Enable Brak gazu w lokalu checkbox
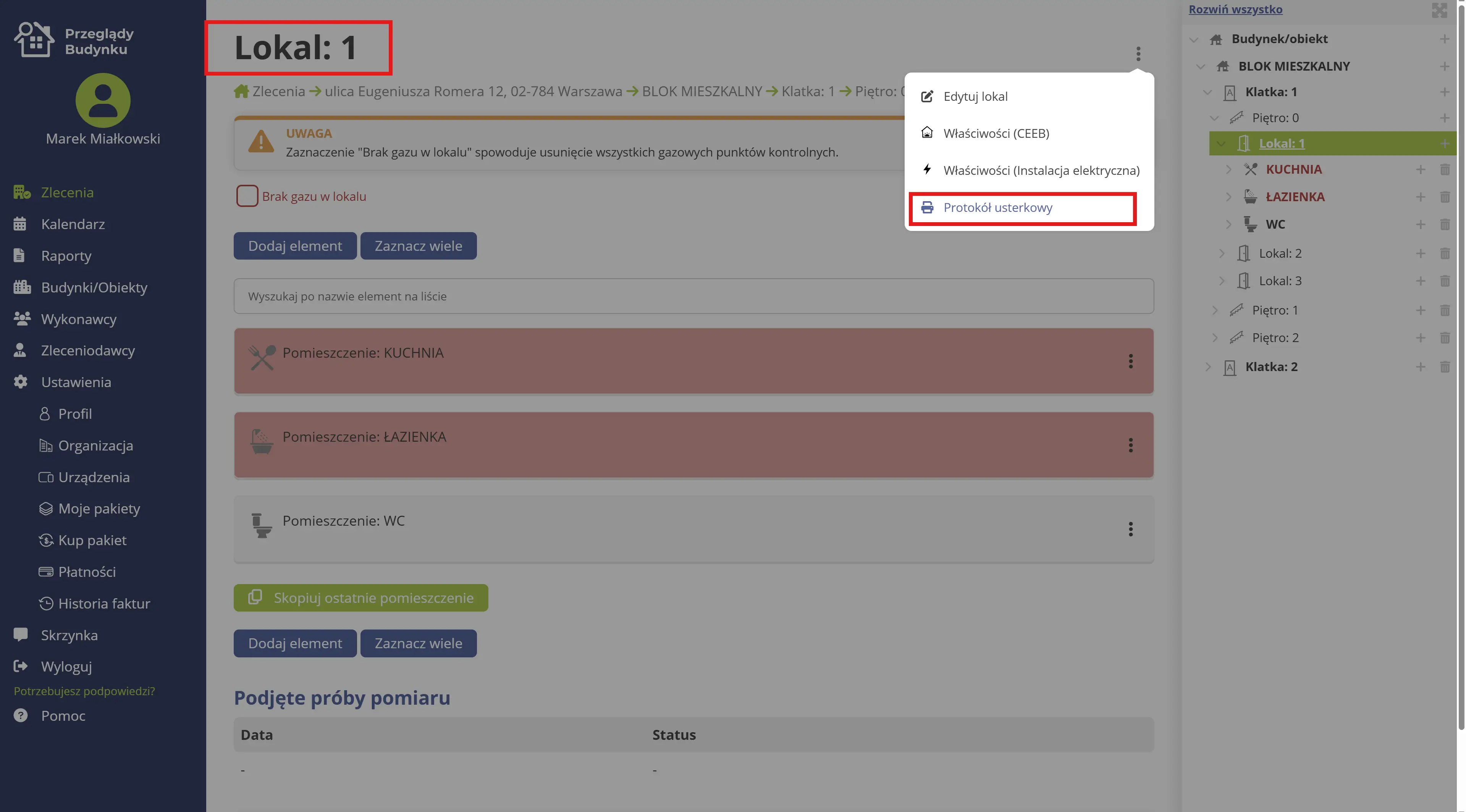Image resolution: width=1466 pixels, height=812 pixels. [247, 196]
